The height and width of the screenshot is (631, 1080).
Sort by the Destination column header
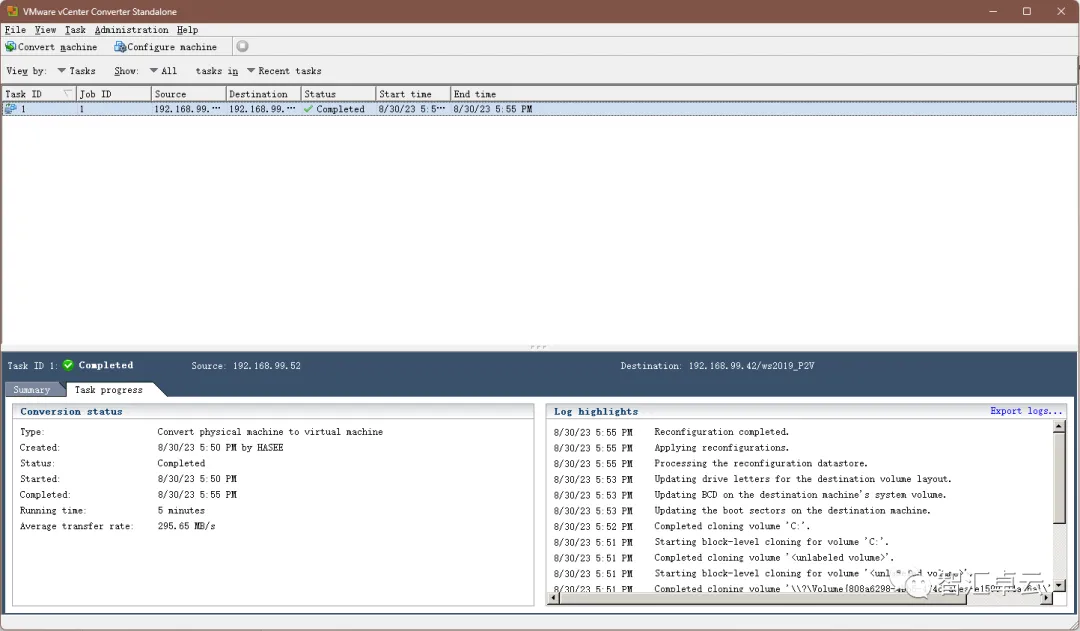coord(264,94)
